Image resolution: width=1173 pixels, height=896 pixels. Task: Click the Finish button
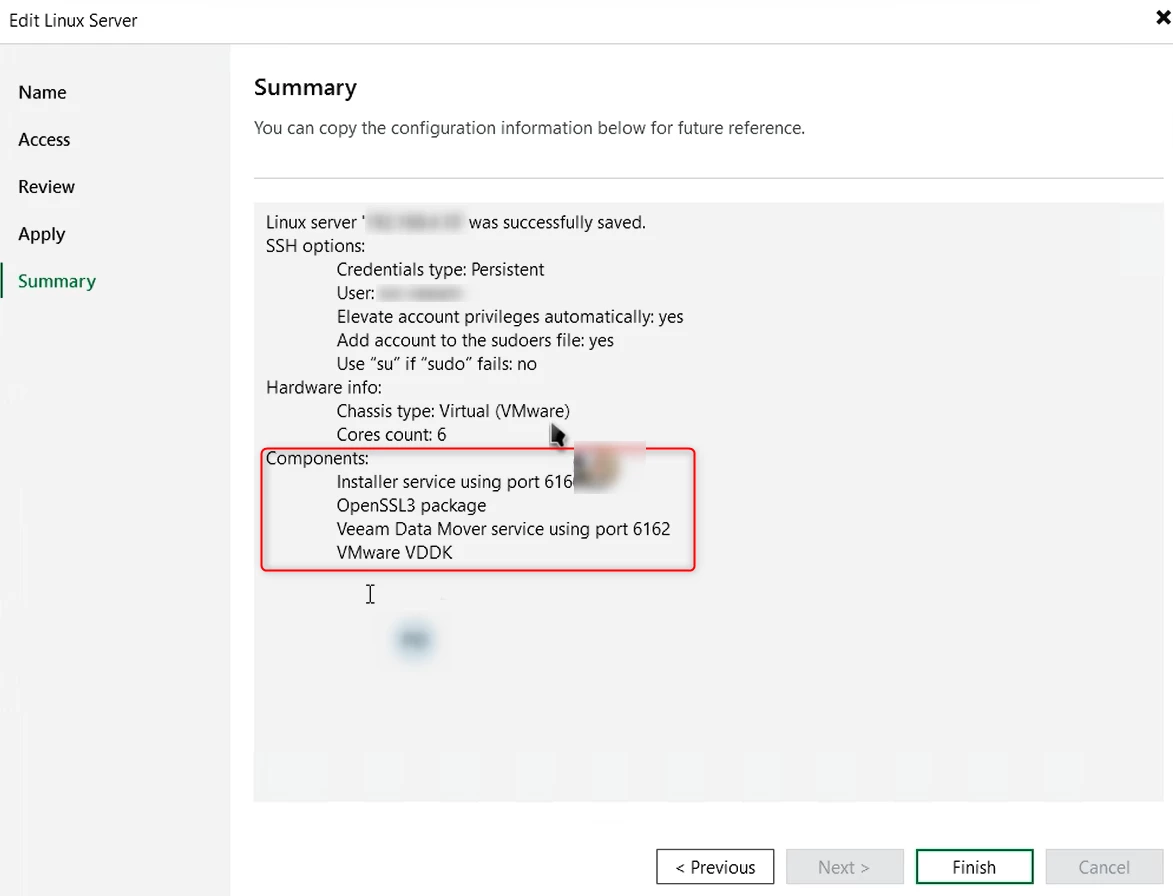point(974,867)
